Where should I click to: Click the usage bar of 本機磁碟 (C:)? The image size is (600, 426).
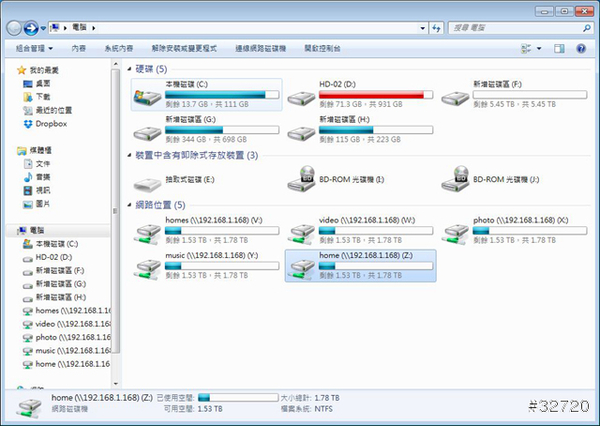[x=222, y=95]
